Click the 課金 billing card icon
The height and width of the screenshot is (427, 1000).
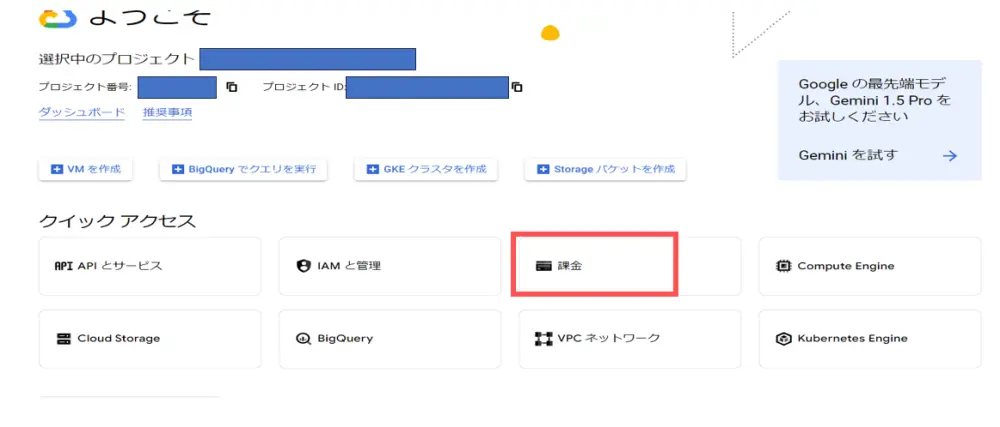point(544,266)
